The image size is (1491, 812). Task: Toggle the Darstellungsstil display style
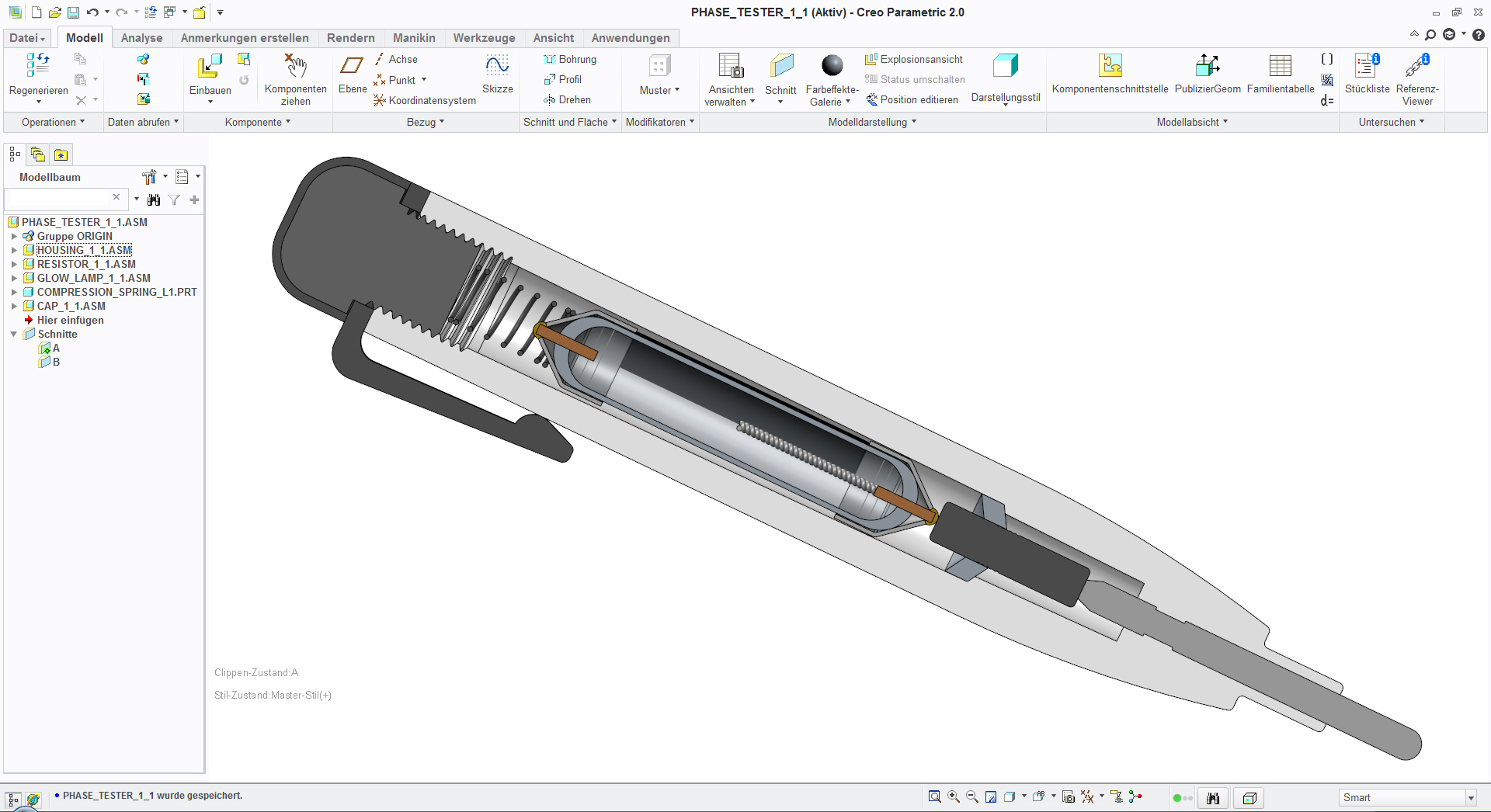point(1005,67)
